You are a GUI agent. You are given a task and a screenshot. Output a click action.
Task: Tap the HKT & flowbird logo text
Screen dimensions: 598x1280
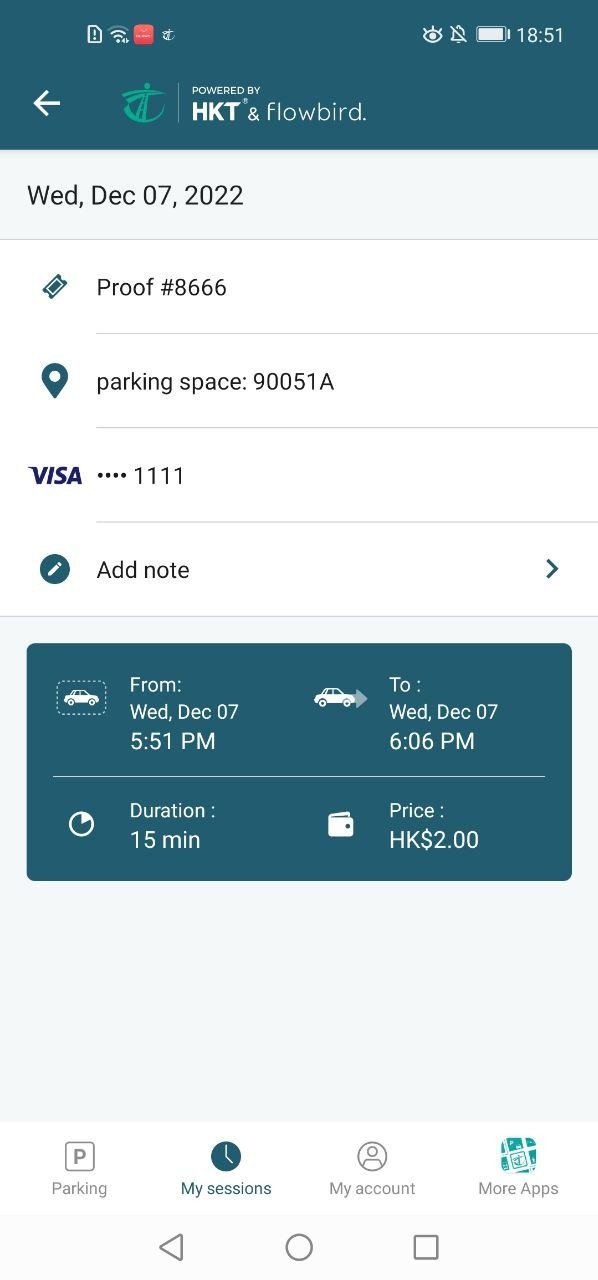tap(279, 104)
